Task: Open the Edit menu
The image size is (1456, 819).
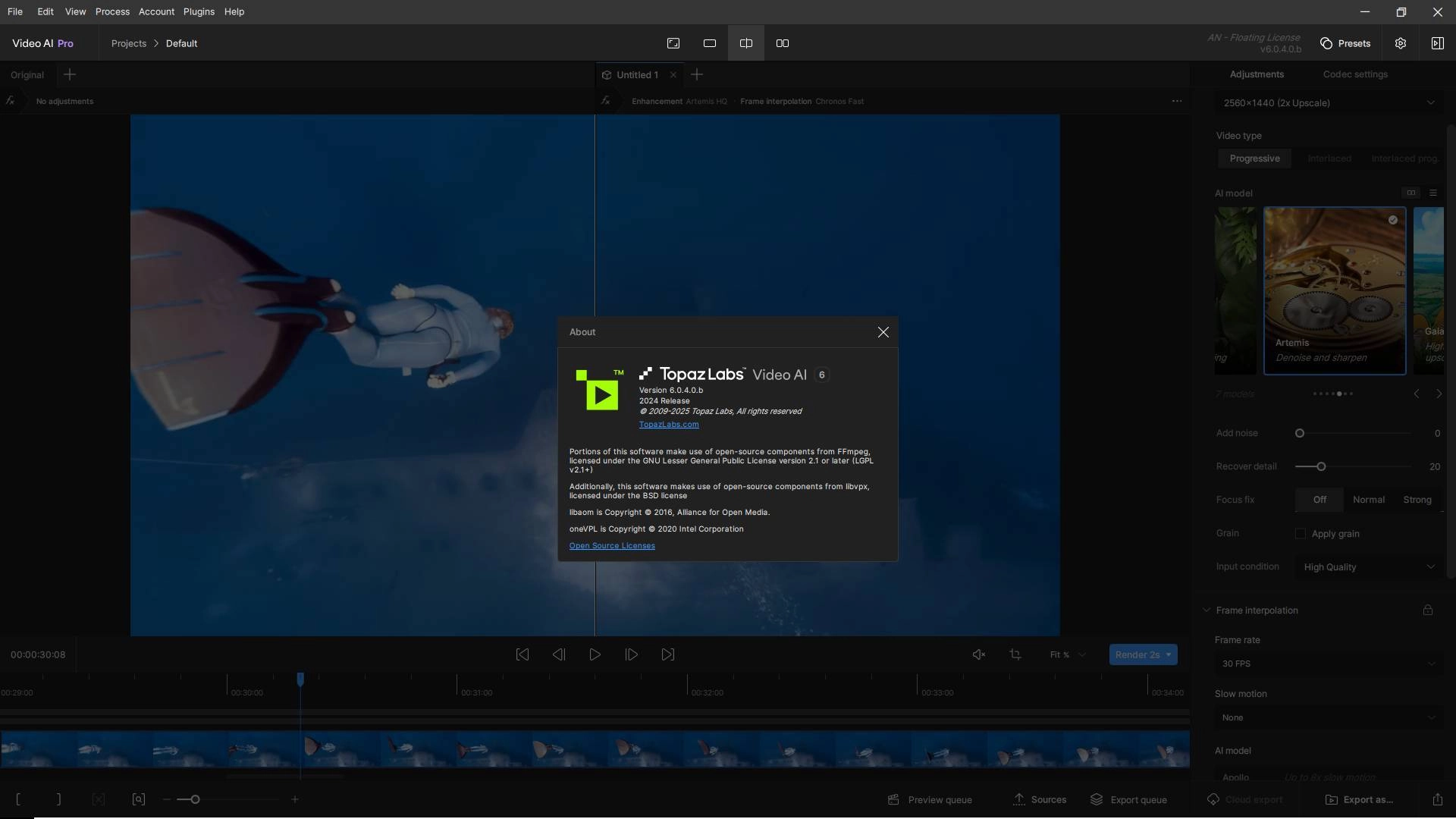Action: (45, 11)
